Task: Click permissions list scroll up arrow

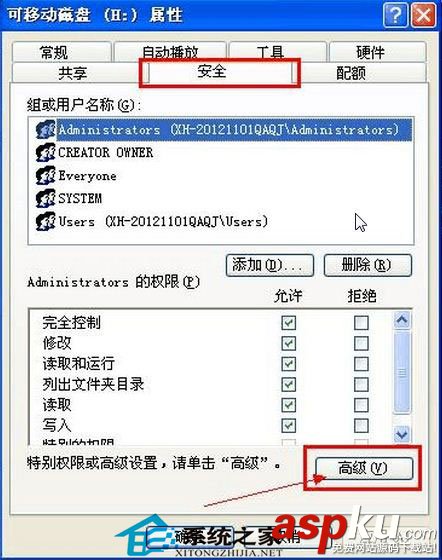Action: tap(402, 320)
